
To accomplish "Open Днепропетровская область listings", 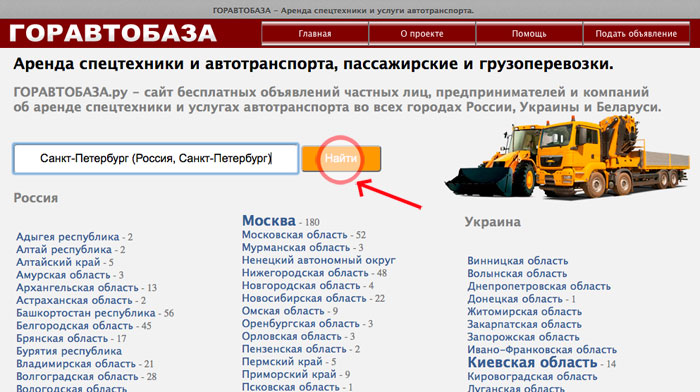I will (539, 286).
